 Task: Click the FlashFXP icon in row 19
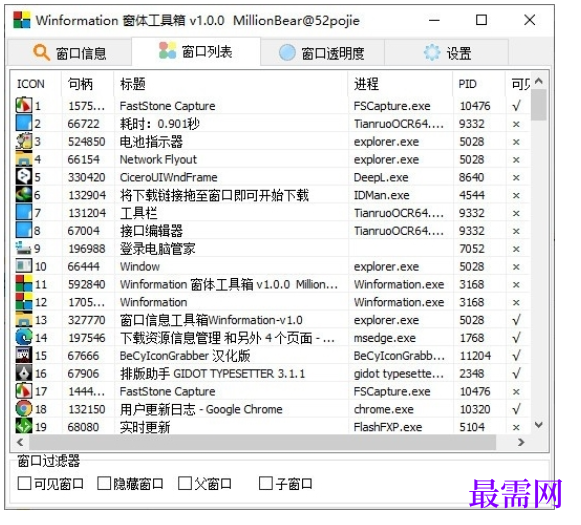(x=24, y=426)
